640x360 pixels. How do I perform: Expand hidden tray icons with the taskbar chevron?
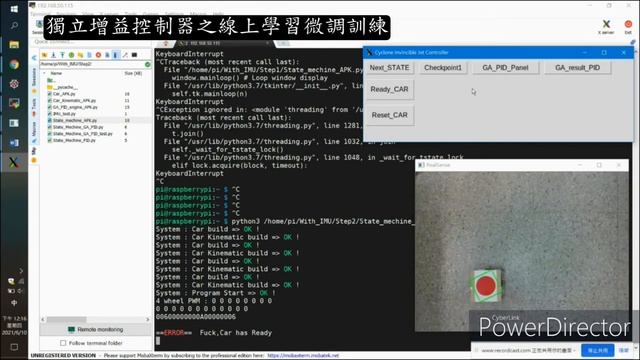tap(20, 271)
